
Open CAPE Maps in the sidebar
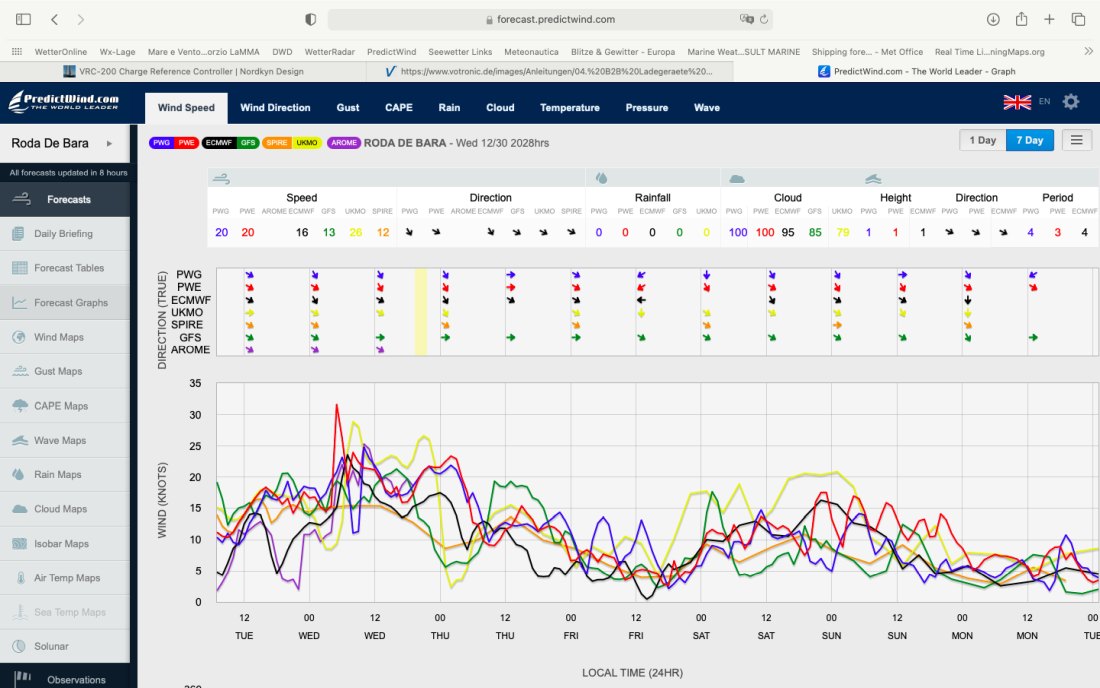(61, 406)
